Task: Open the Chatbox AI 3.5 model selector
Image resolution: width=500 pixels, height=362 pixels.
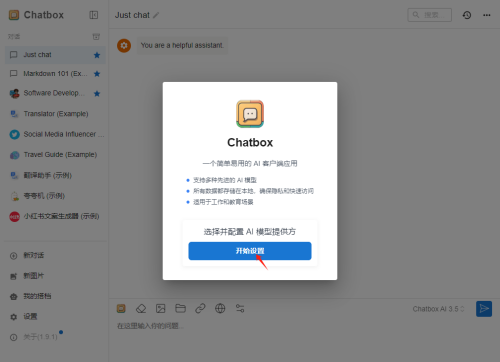Action: pos(438,309)
